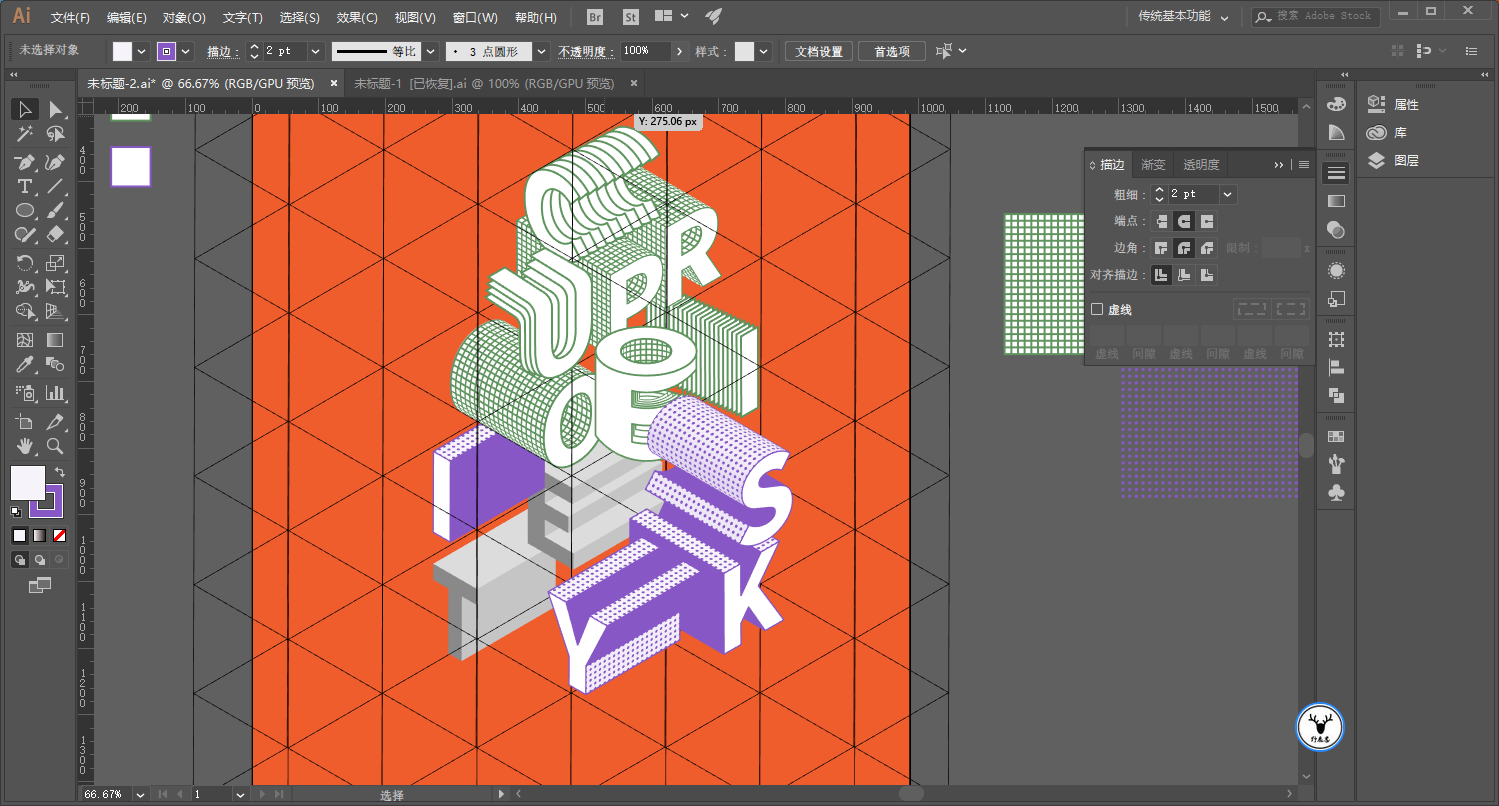Viewport: 1499px width, 806px height.
Task: Choose the Ellipse shape tool
Action: pos(25,211)
